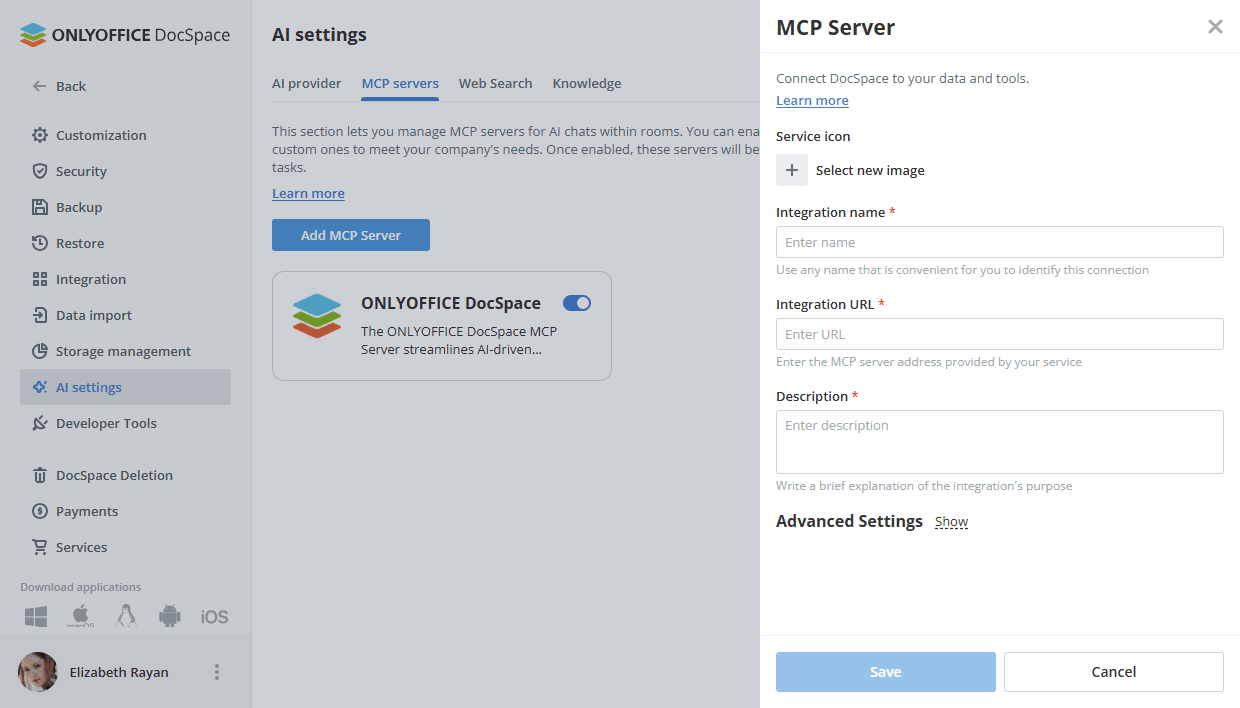1240x708 pixels.
Task: Open the Learn more link in the panel
Action: point(811,100)
